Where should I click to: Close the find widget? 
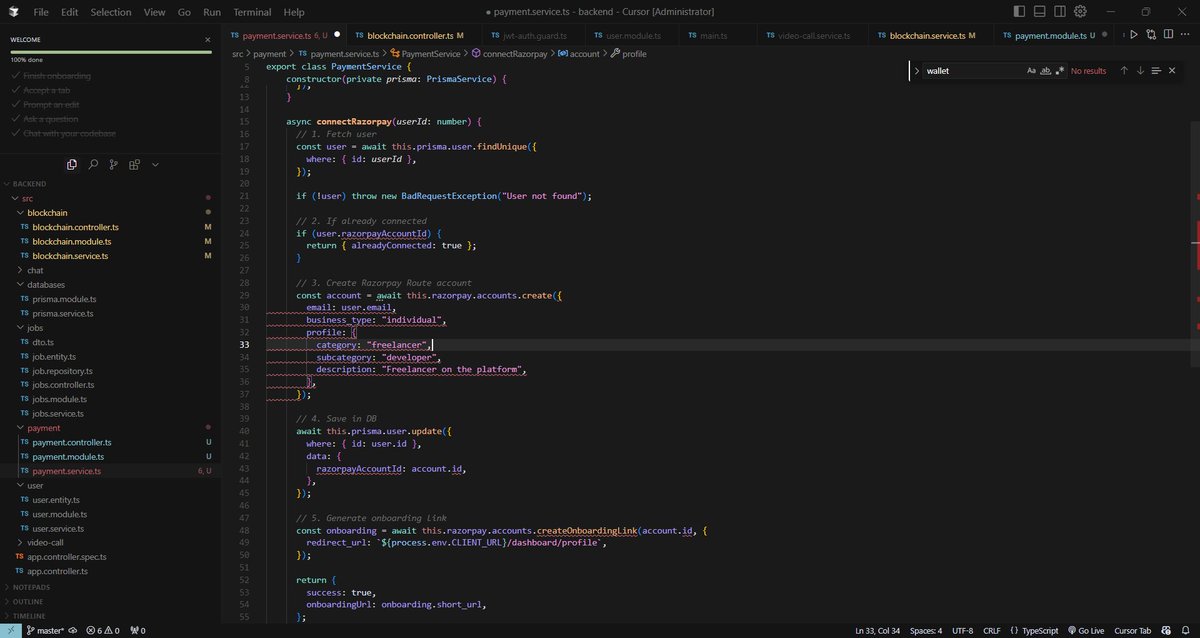coord(1173,71)
